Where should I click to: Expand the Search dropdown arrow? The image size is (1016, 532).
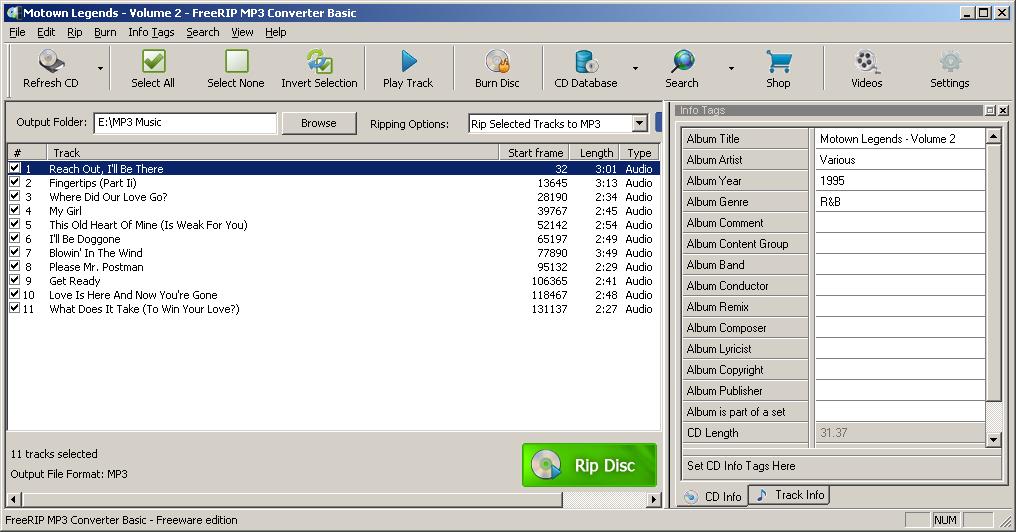[x=731, y=68]
